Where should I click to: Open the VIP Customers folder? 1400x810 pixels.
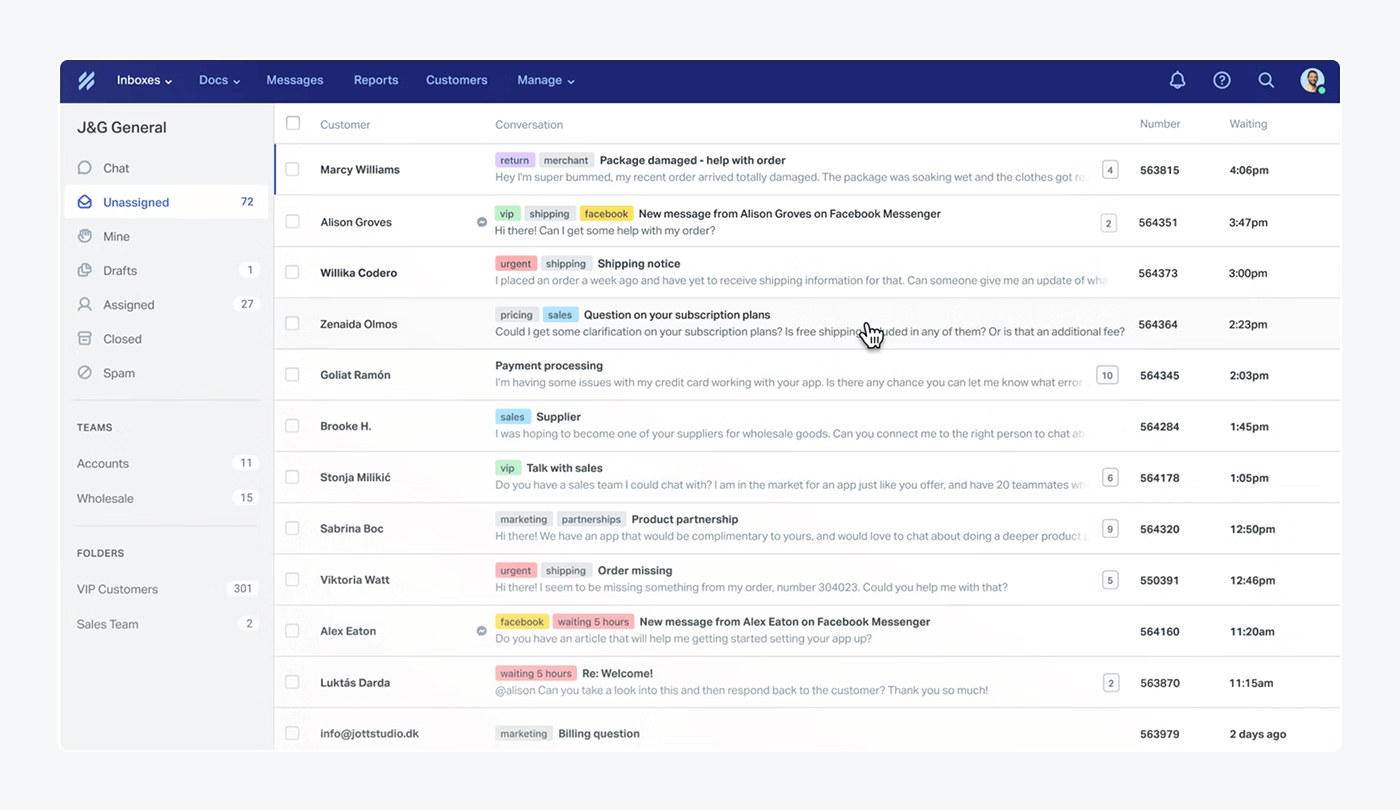tap(119, 589)
